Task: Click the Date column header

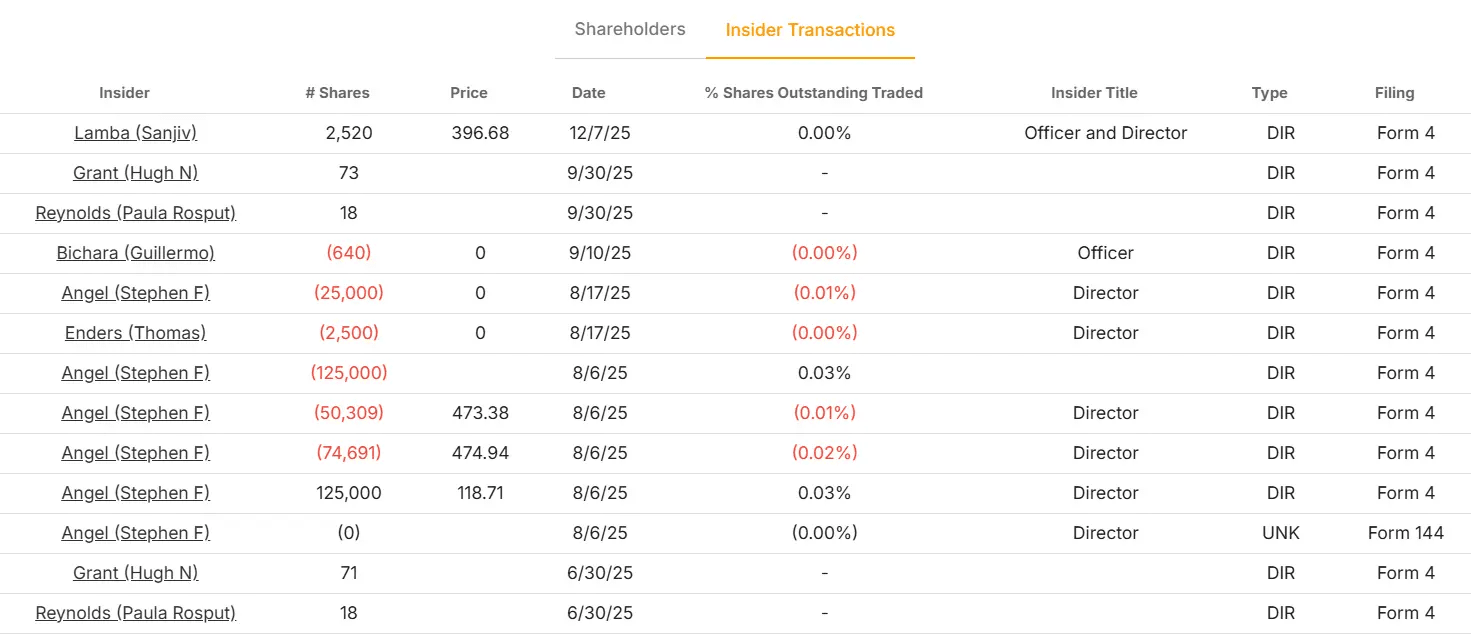Action: (589, 93)
